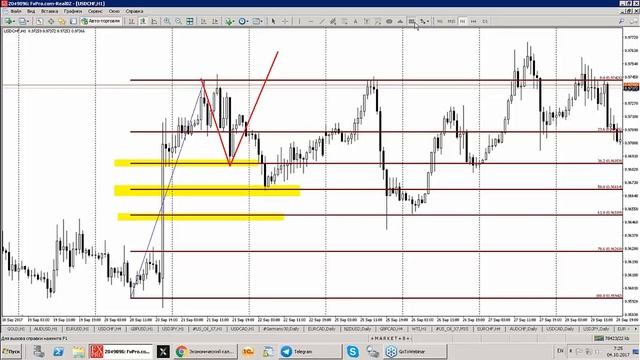Select the equidistant channel tool
640x360 pixels.
click(333, 21)
